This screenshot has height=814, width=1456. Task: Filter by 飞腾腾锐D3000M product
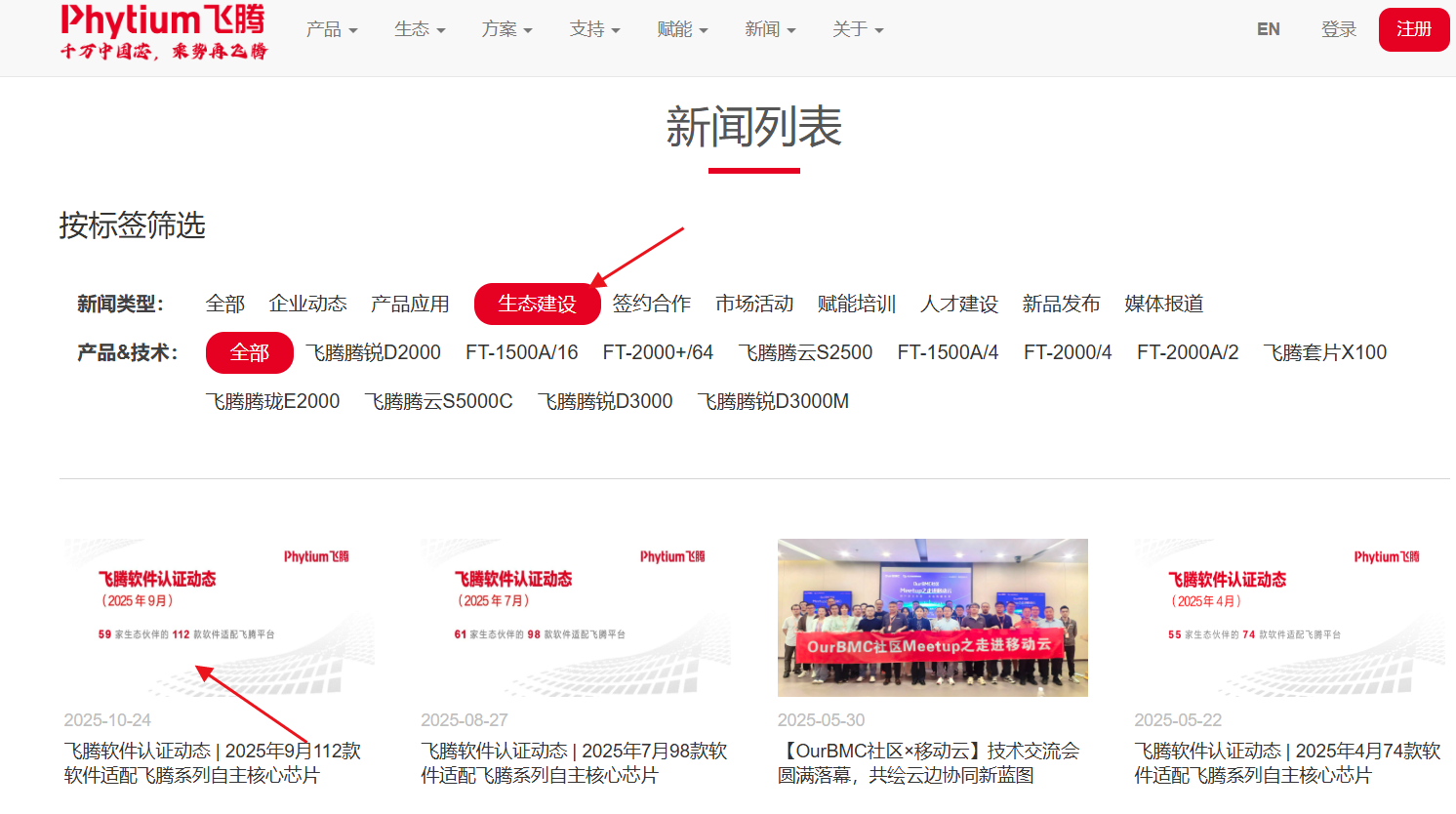coord(773,401)
